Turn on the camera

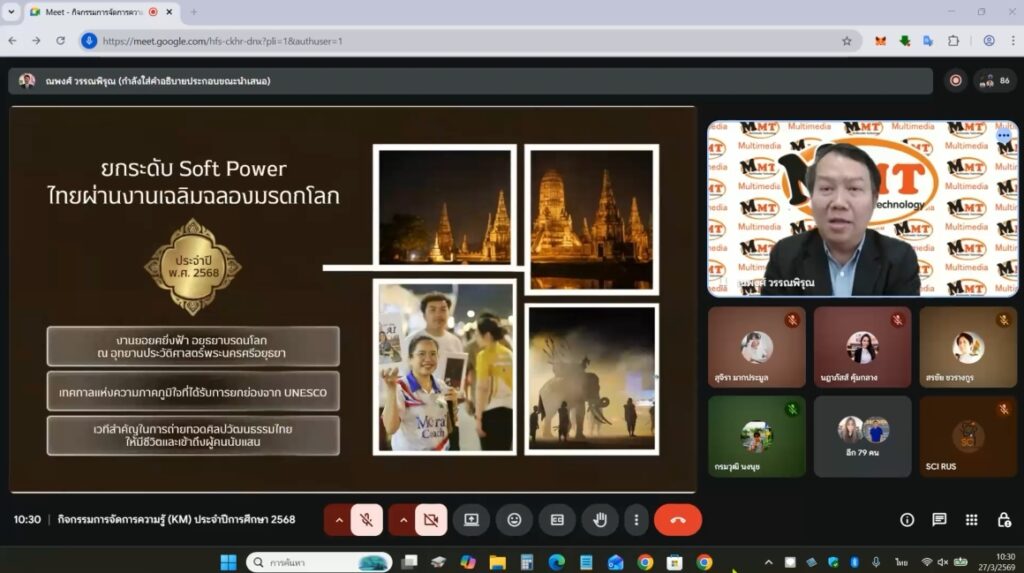coord(431,520)
